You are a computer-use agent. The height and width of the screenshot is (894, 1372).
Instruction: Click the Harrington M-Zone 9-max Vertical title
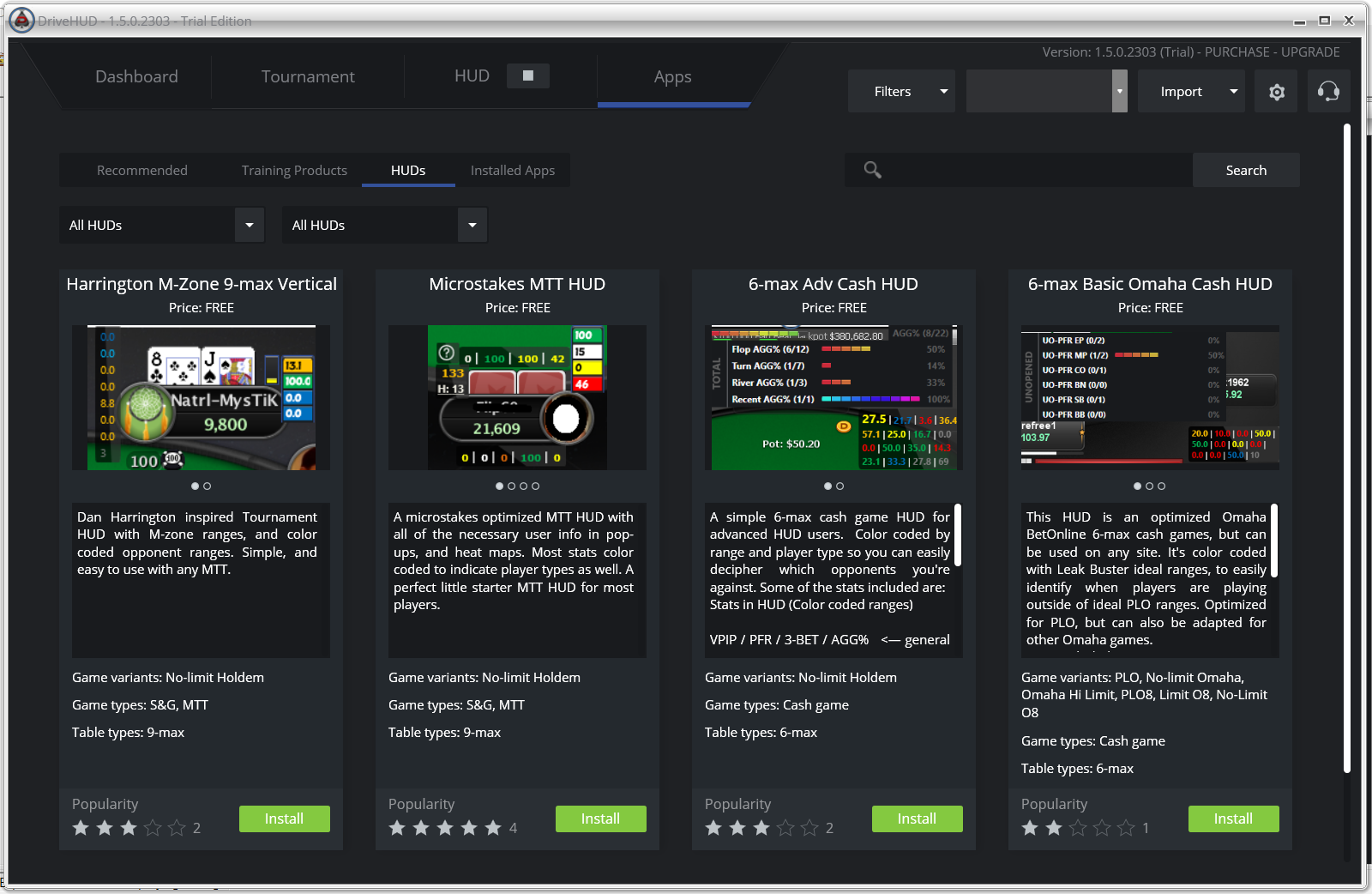(202, 284)
